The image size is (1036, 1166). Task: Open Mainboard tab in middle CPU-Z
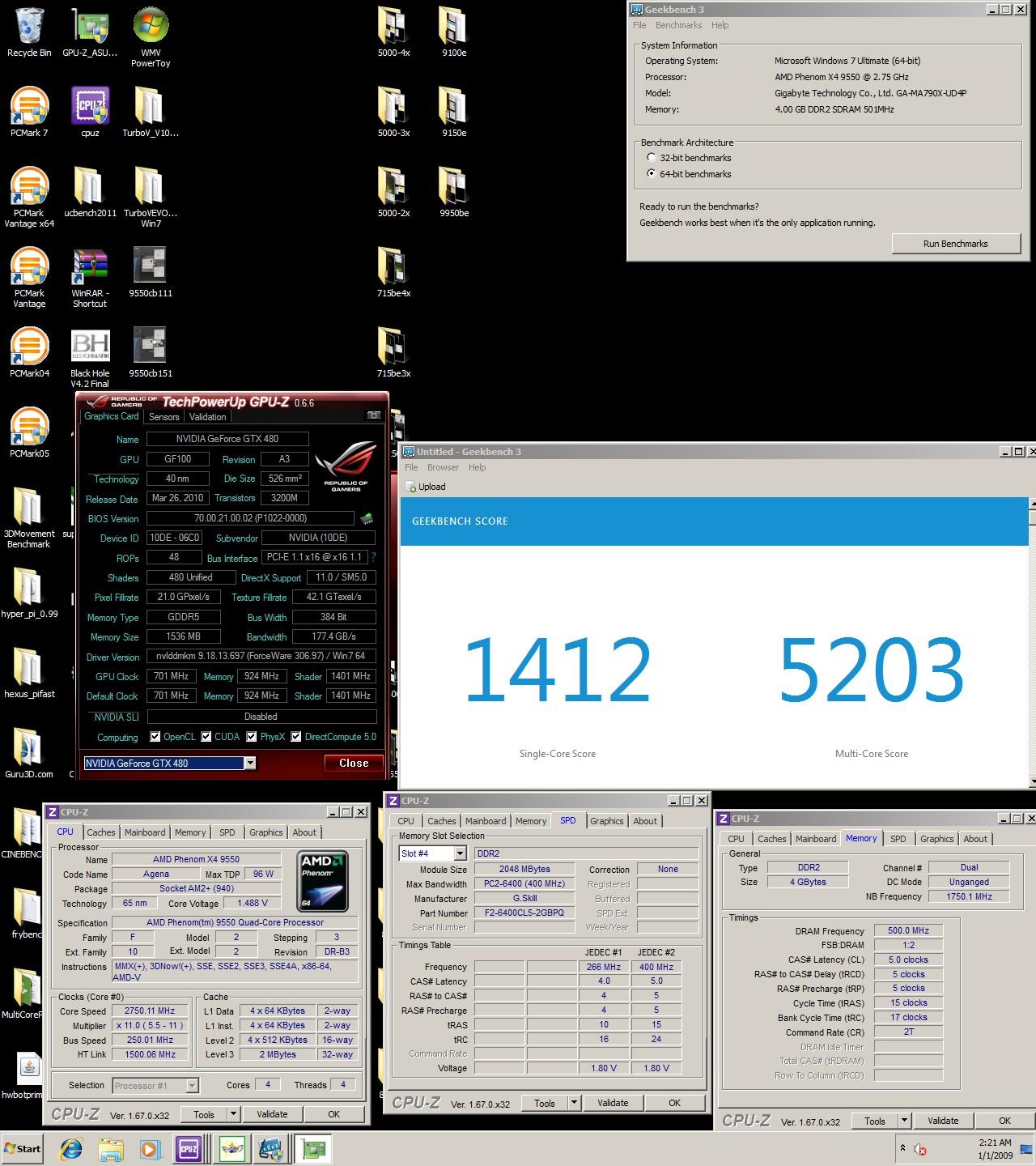click(x=486, y=821)
